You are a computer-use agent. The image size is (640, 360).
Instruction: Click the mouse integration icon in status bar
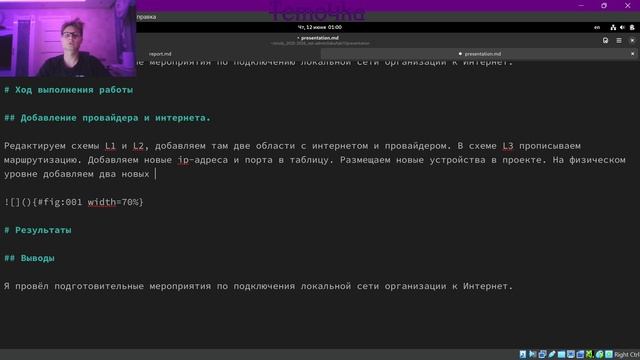point(600,354)
